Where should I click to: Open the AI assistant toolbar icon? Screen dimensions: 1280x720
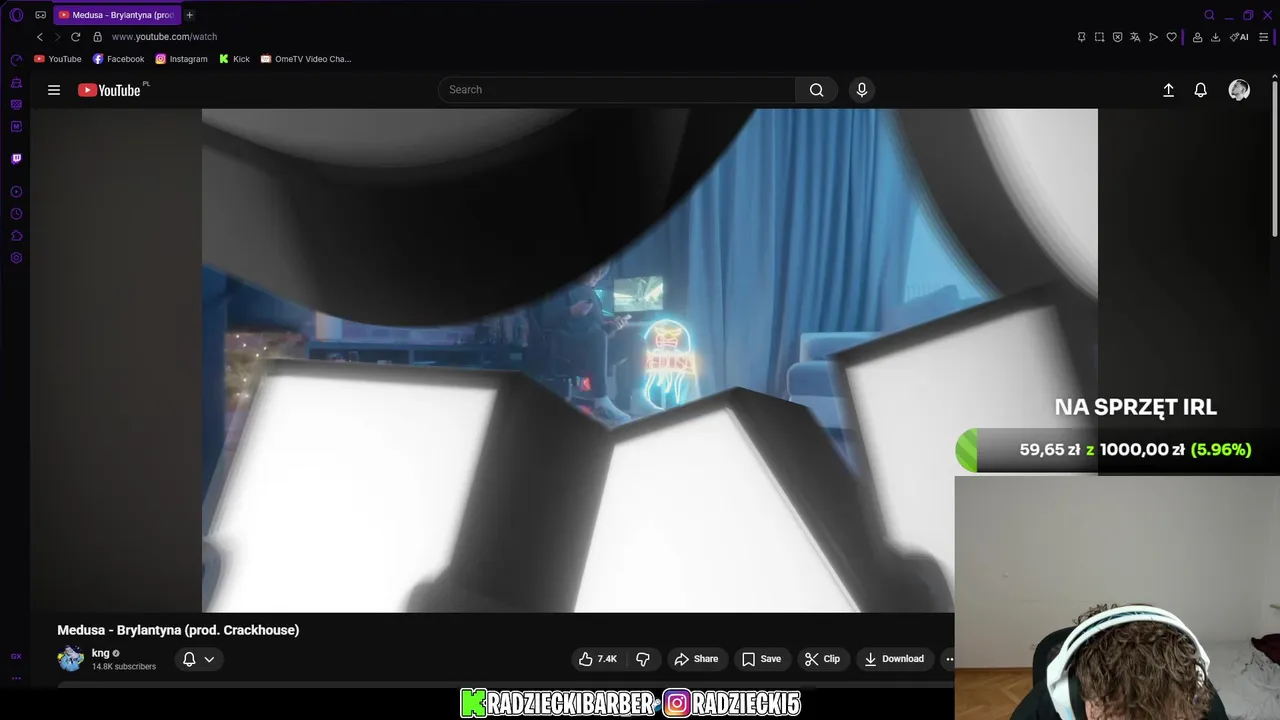coord(1240,37)
